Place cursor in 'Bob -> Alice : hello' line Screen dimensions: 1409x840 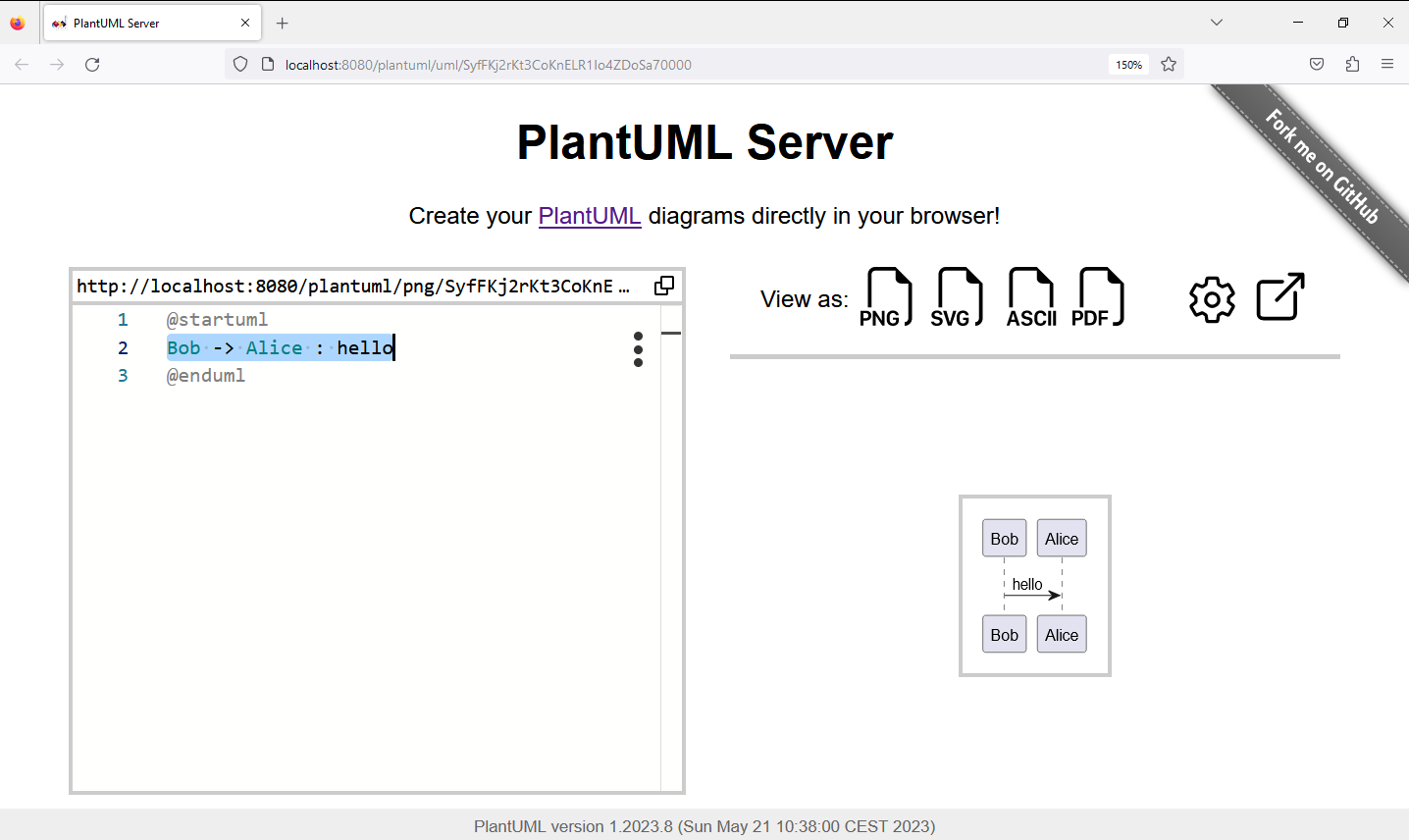[281, 348]
